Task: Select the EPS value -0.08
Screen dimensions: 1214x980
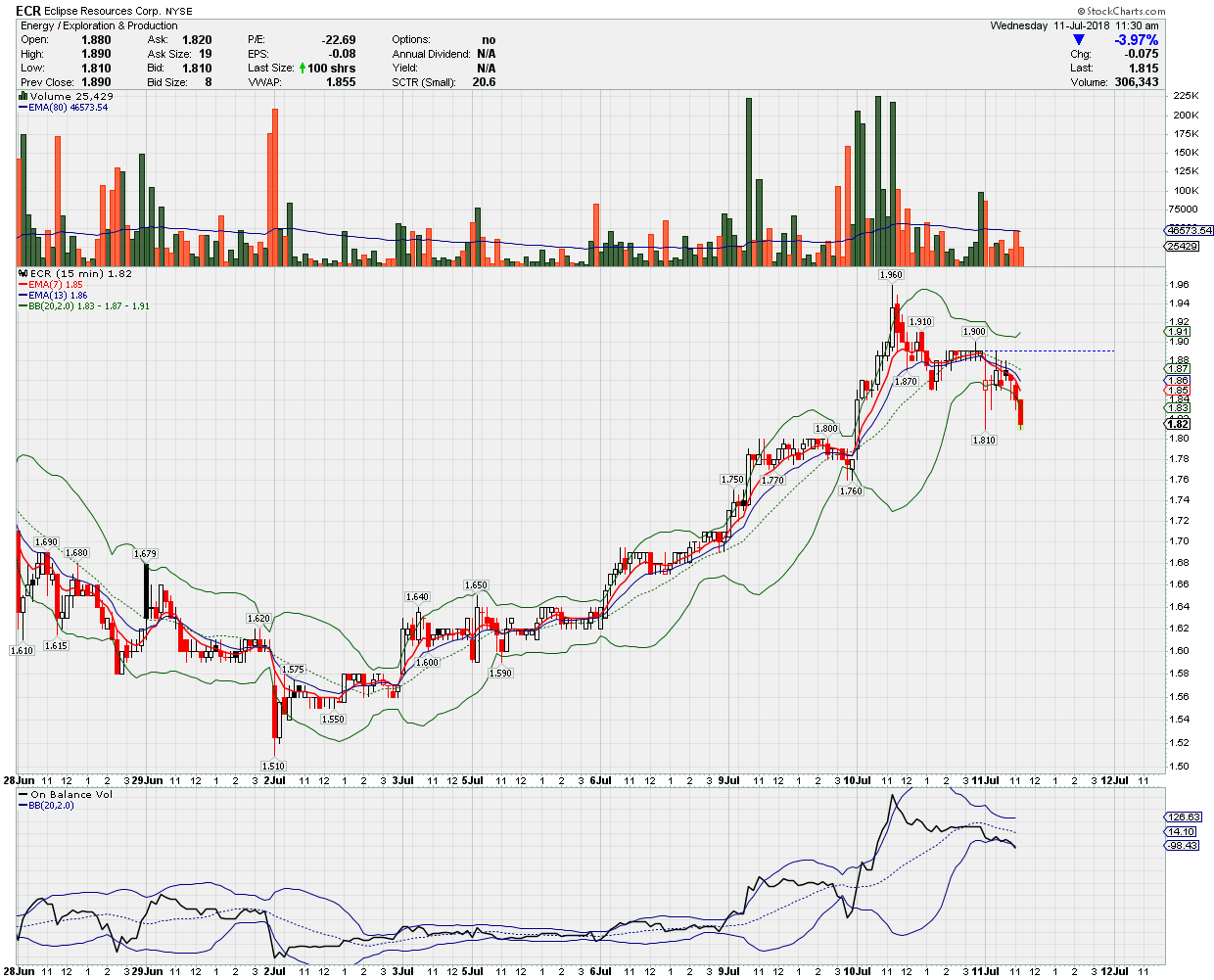Action: pos(343,54)
